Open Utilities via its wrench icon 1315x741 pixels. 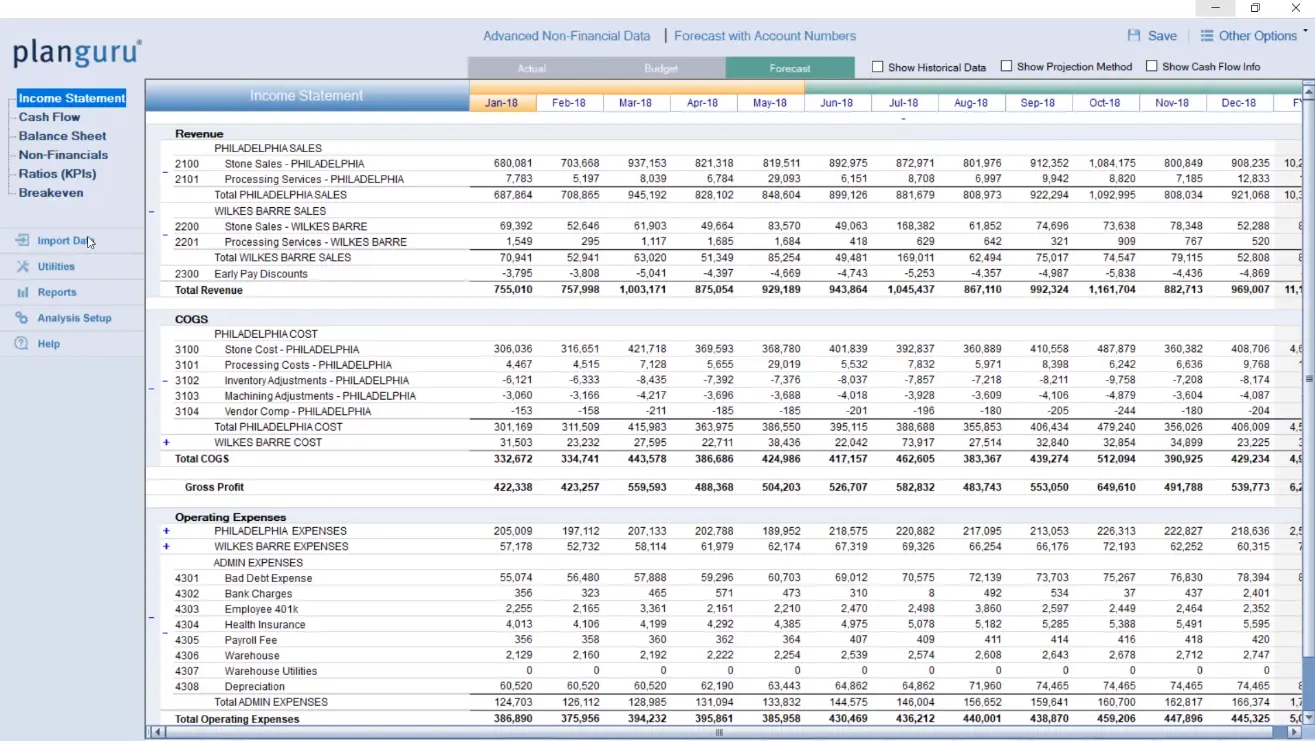point(22,267)
